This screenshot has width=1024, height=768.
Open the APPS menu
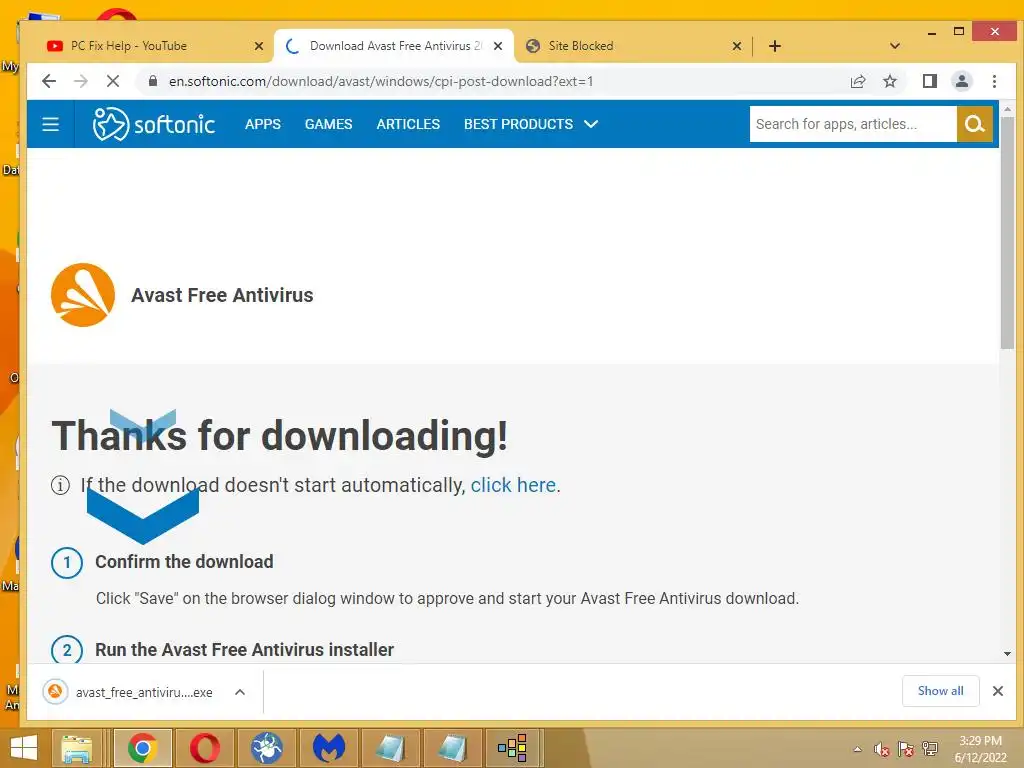pyautogui.click(x=263, y=124)
